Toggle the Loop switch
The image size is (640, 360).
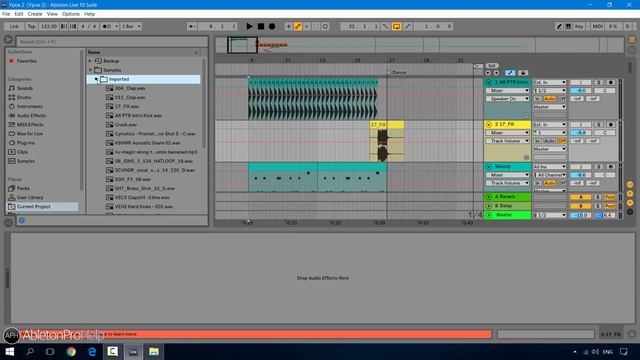(x=396, y=26)
